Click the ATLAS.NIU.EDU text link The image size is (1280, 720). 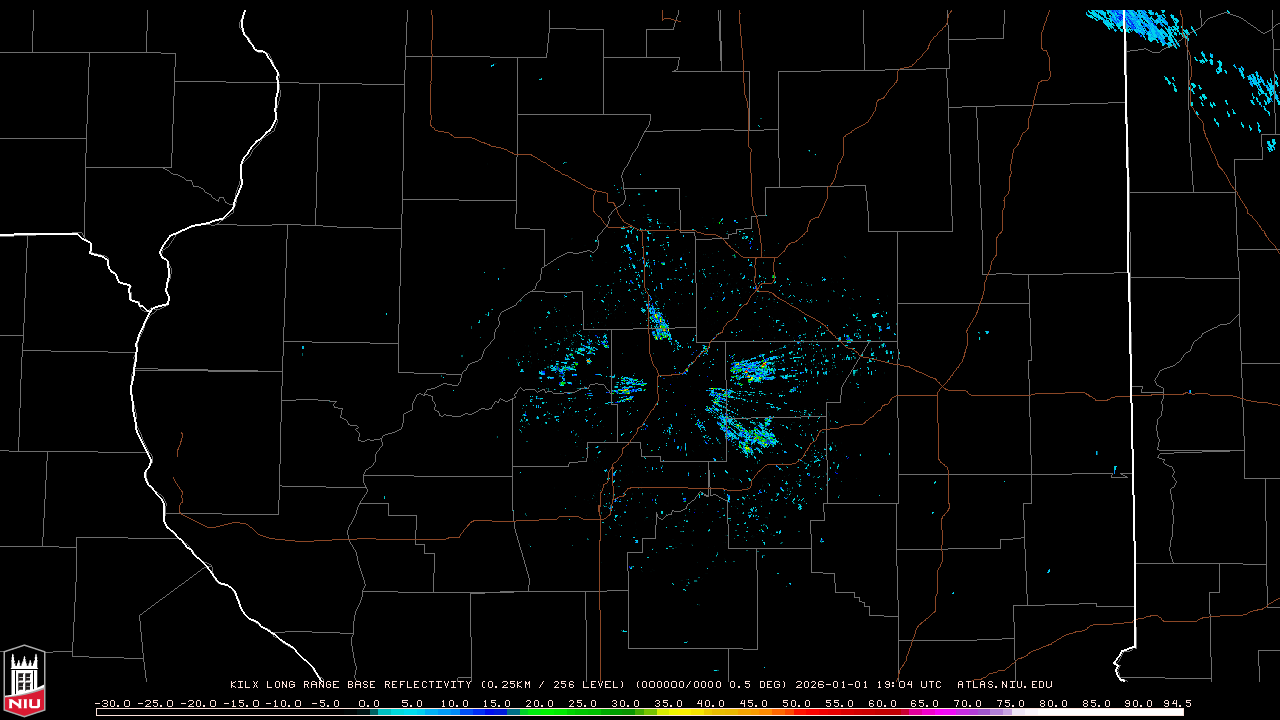tap(1004, 685)
